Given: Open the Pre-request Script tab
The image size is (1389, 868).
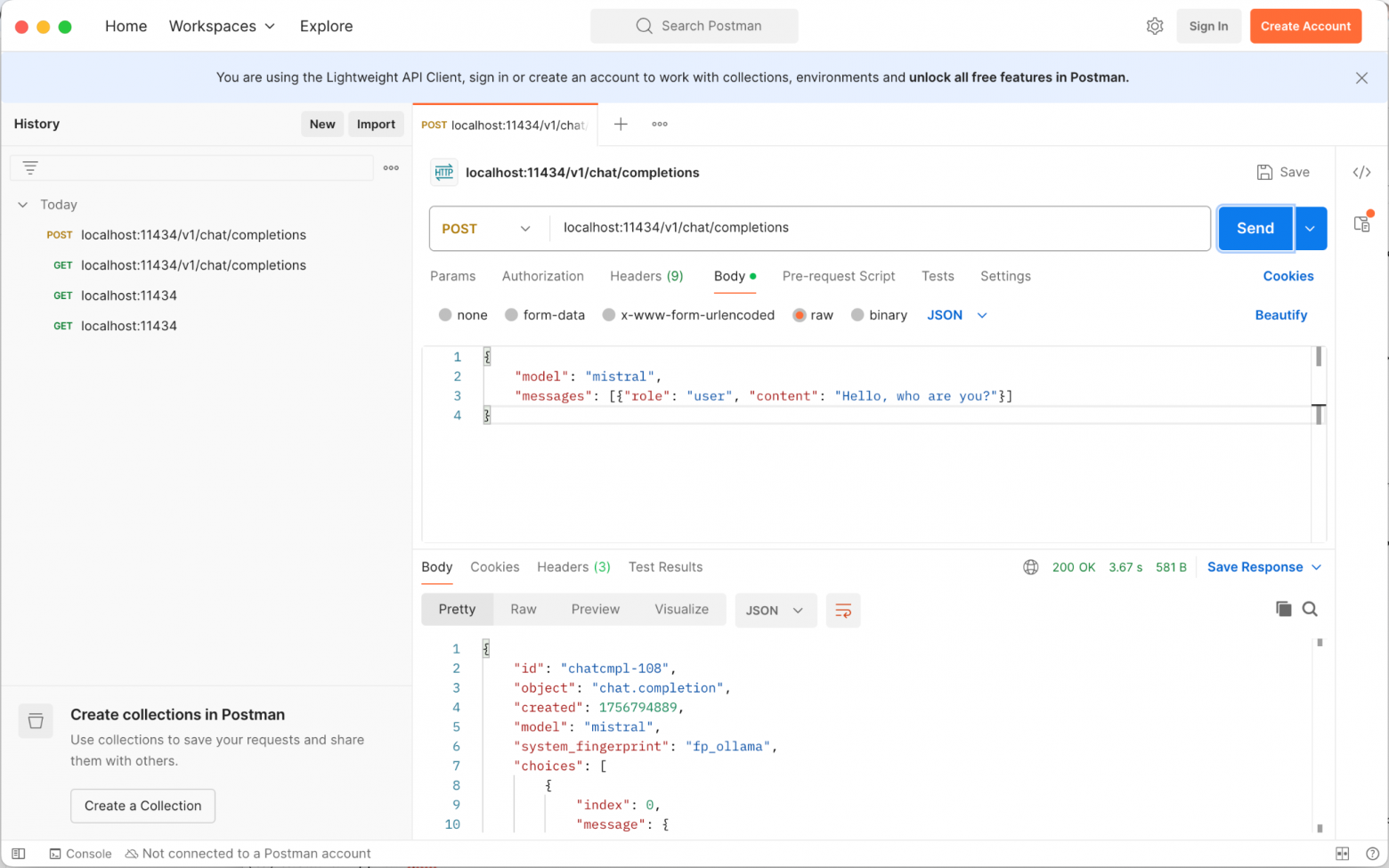Looking at the screenshot, I should tap(839, 276).
